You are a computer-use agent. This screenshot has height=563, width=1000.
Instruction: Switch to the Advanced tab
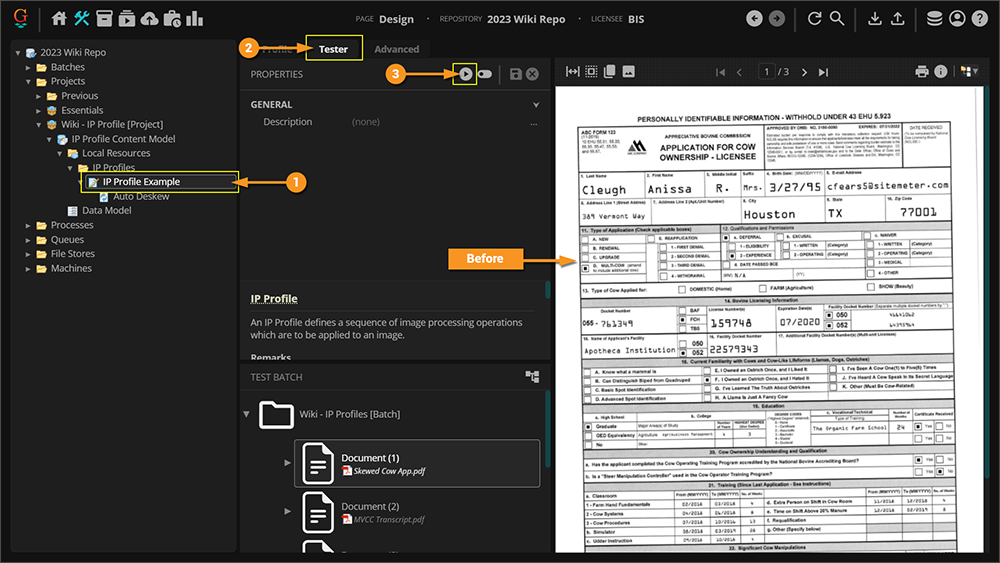click(x=396, y=49)
